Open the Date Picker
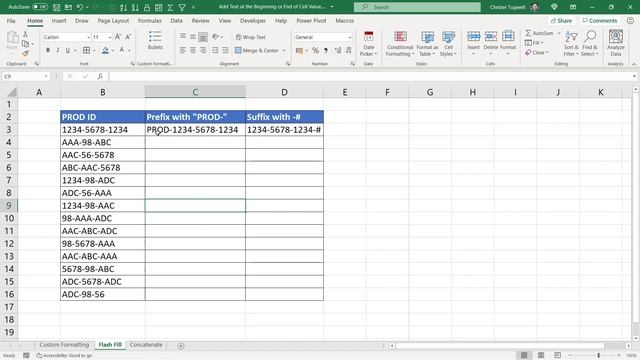The width and height of the screenshot is (640, 360). pyautogui.click(x=369, y=43)
